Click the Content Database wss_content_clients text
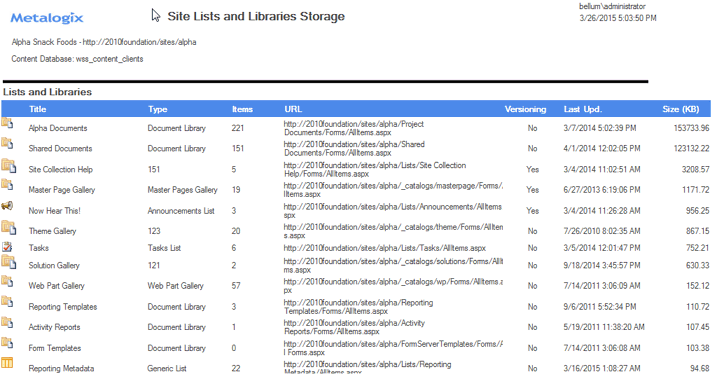Screen dimensions: 717x379 pyautogui.click(x=77, y=59)
